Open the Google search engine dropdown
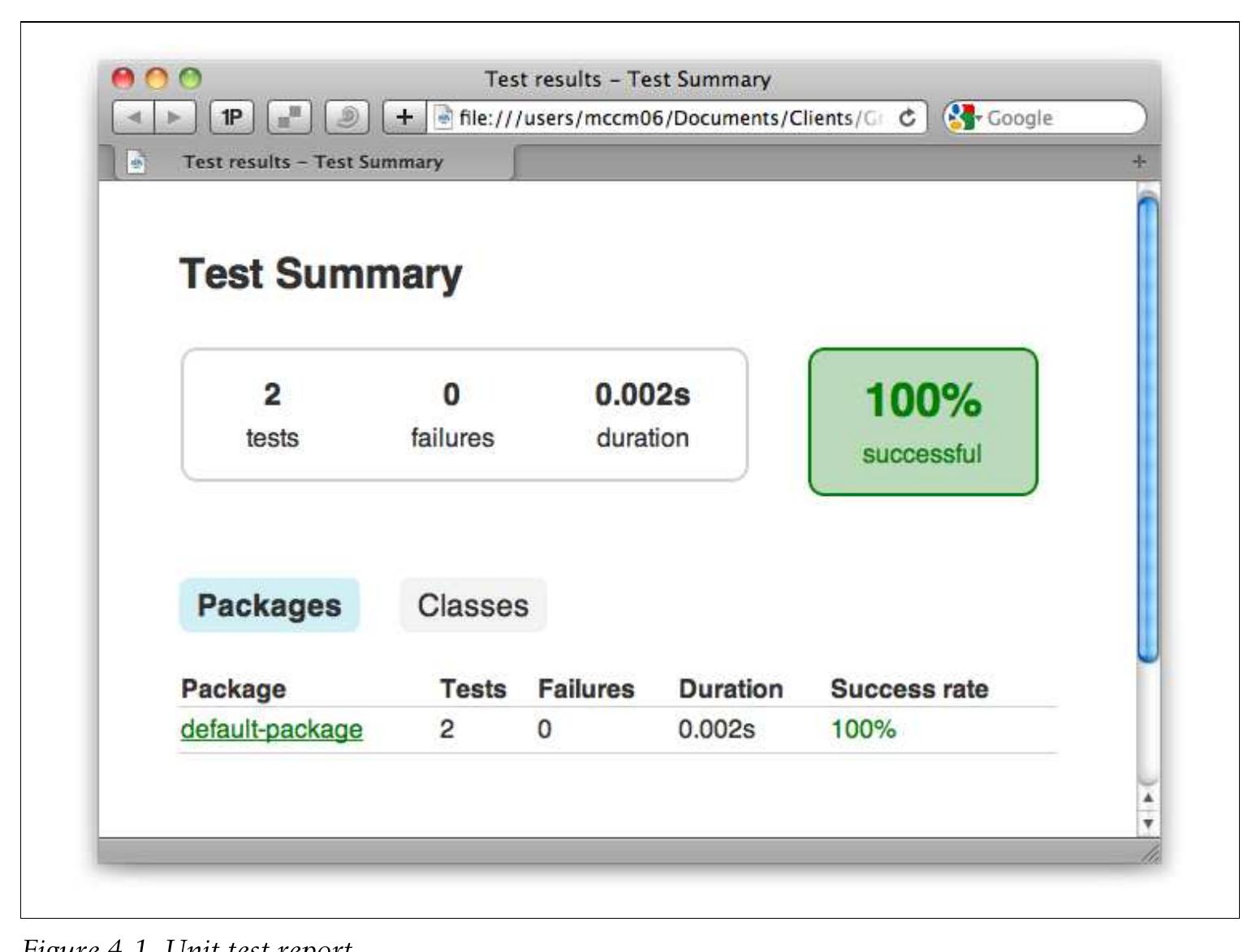Image resolution: width=1252 pixels, height=952 pixels. pos(963,118)
